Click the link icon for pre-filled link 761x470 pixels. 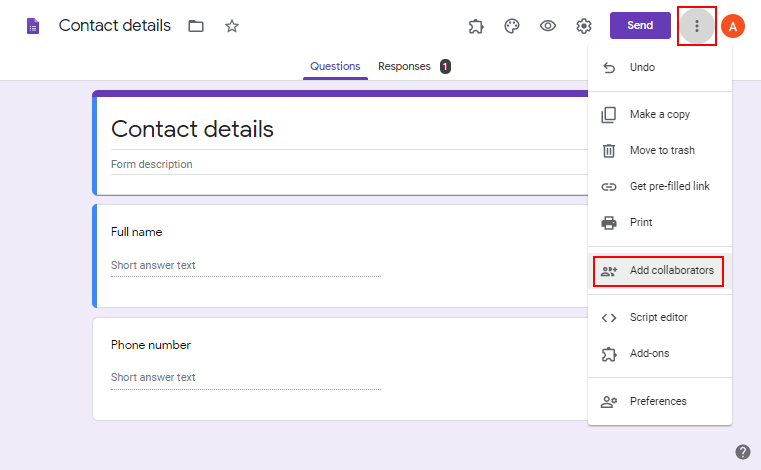609,187
